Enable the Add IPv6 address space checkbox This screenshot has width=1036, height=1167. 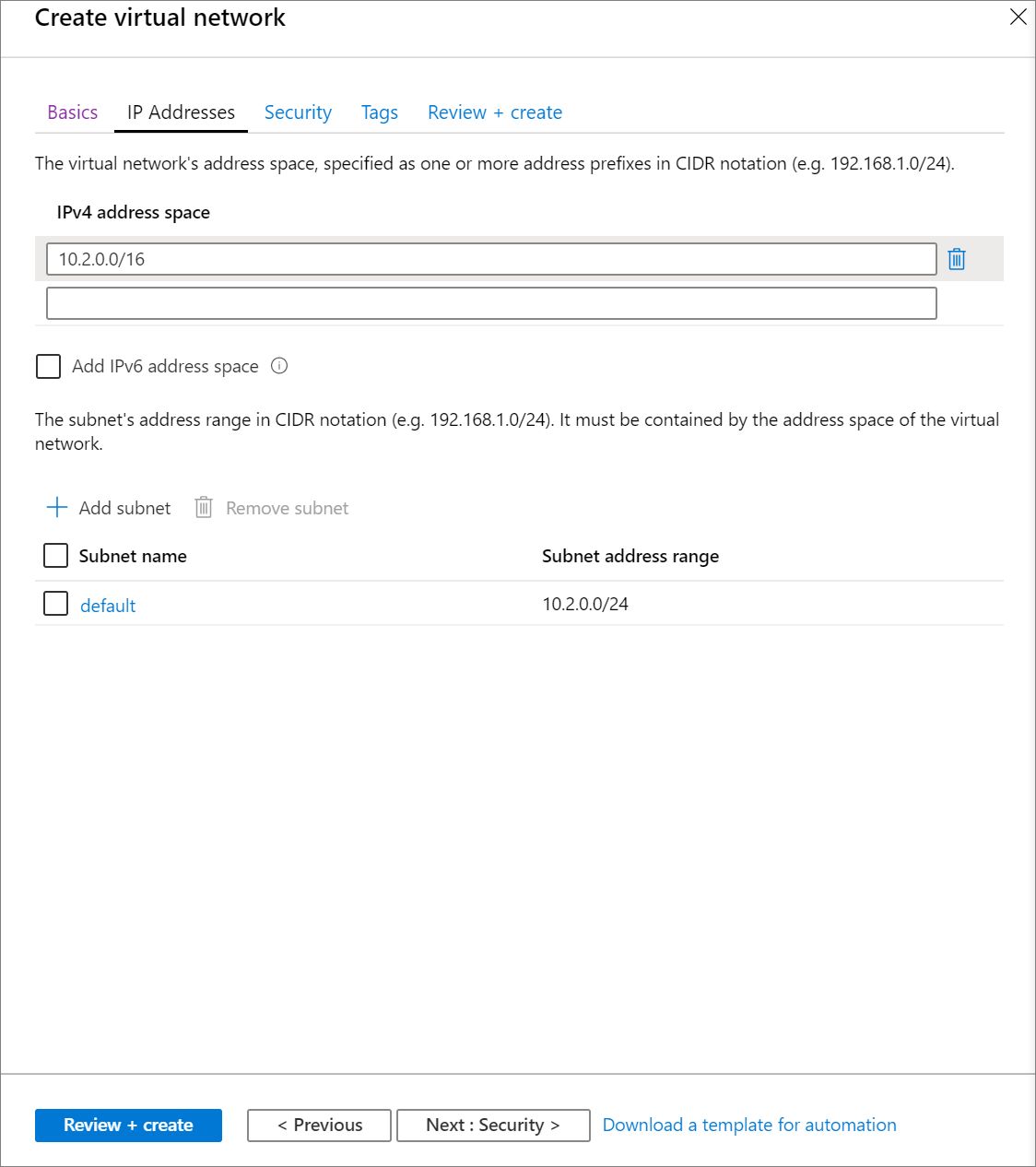pos(48,366)
